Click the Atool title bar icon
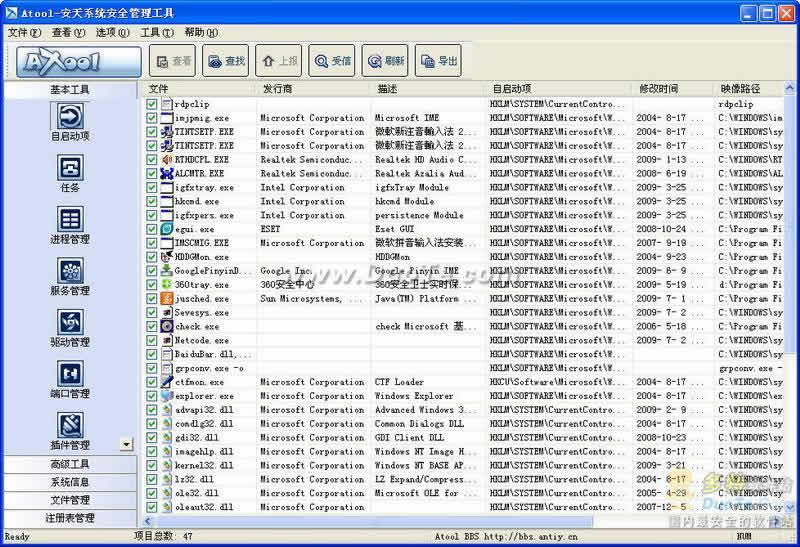Viewport: 800px width, 547px height. click(x=11, y=12)
